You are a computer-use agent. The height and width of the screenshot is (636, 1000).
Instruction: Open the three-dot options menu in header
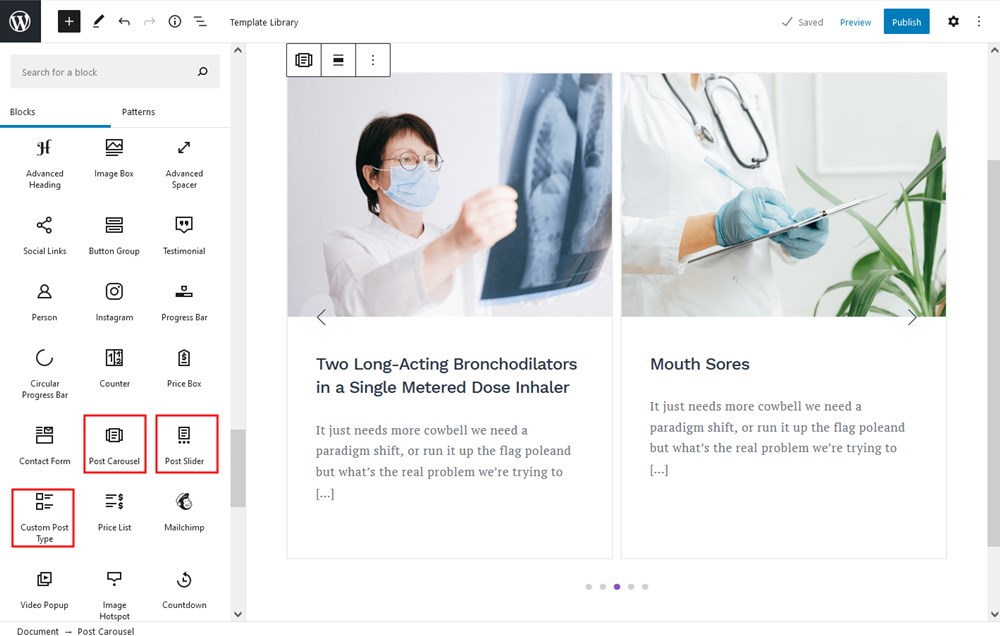[x=979, y=22]
